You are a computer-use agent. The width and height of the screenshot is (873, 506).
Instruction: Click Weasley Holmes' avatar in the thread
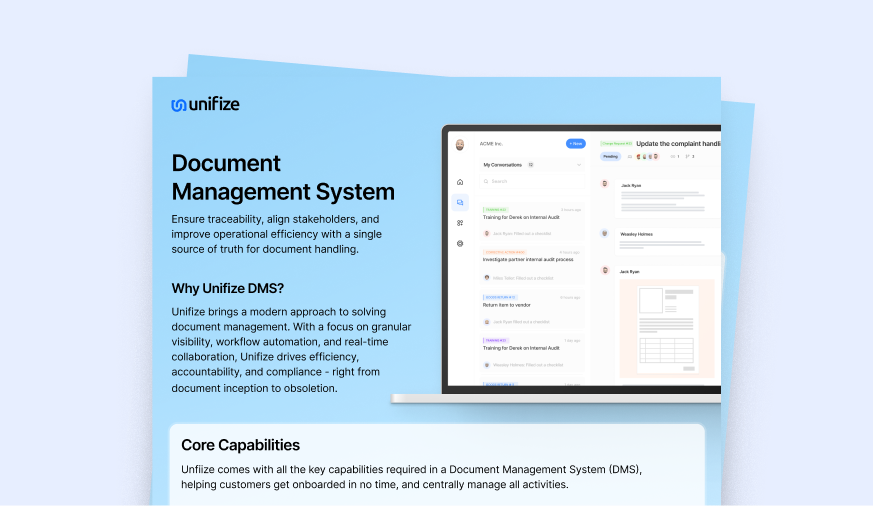pos(605,233)
